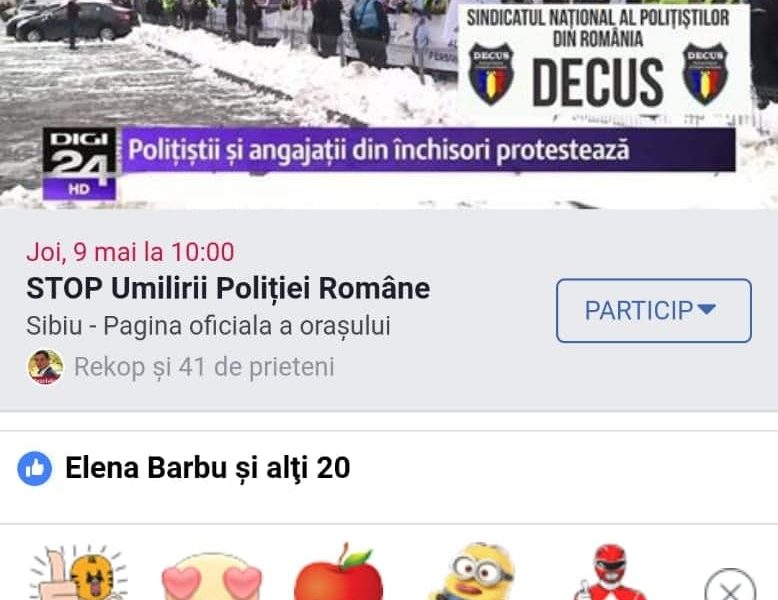Close the sticker suggestions bar
Viewport: 778px width, 600px height.
tap(730, 586)
